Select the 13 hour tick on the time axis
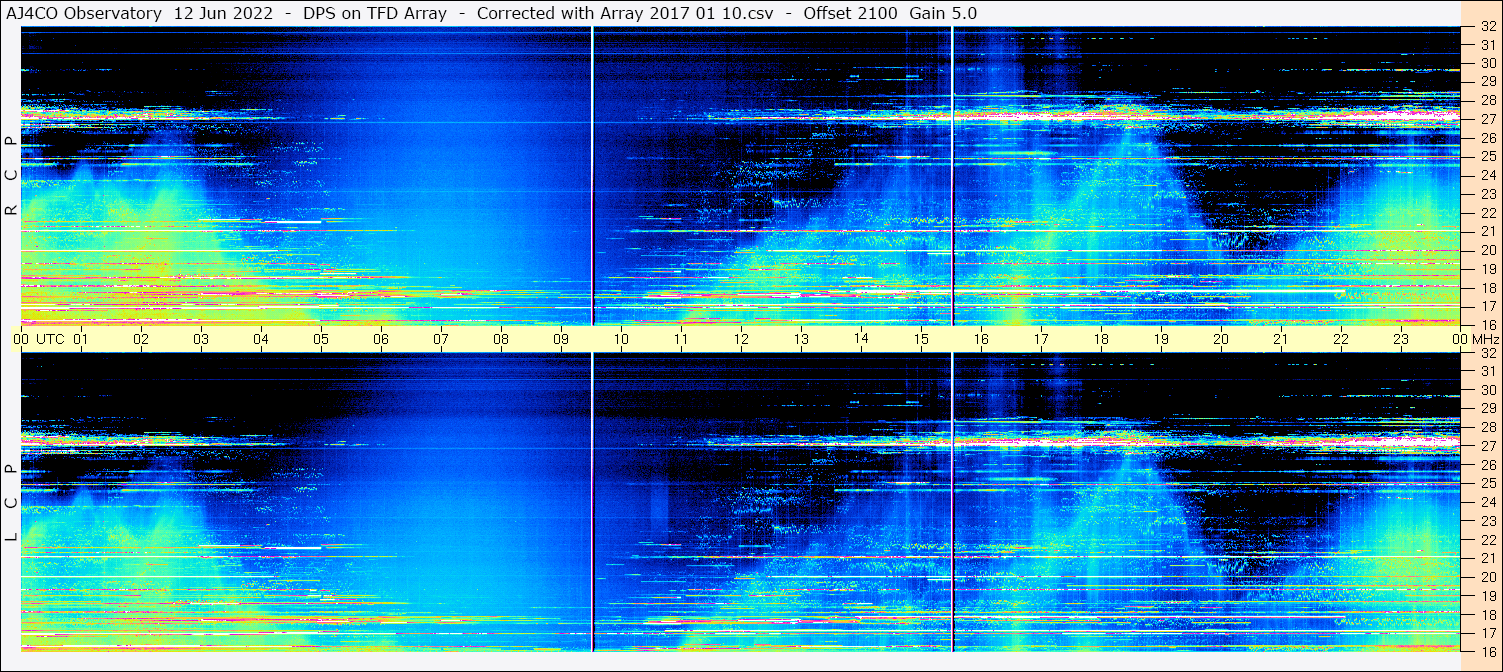This screenshot has height=672, width=1503. [801, 339]
